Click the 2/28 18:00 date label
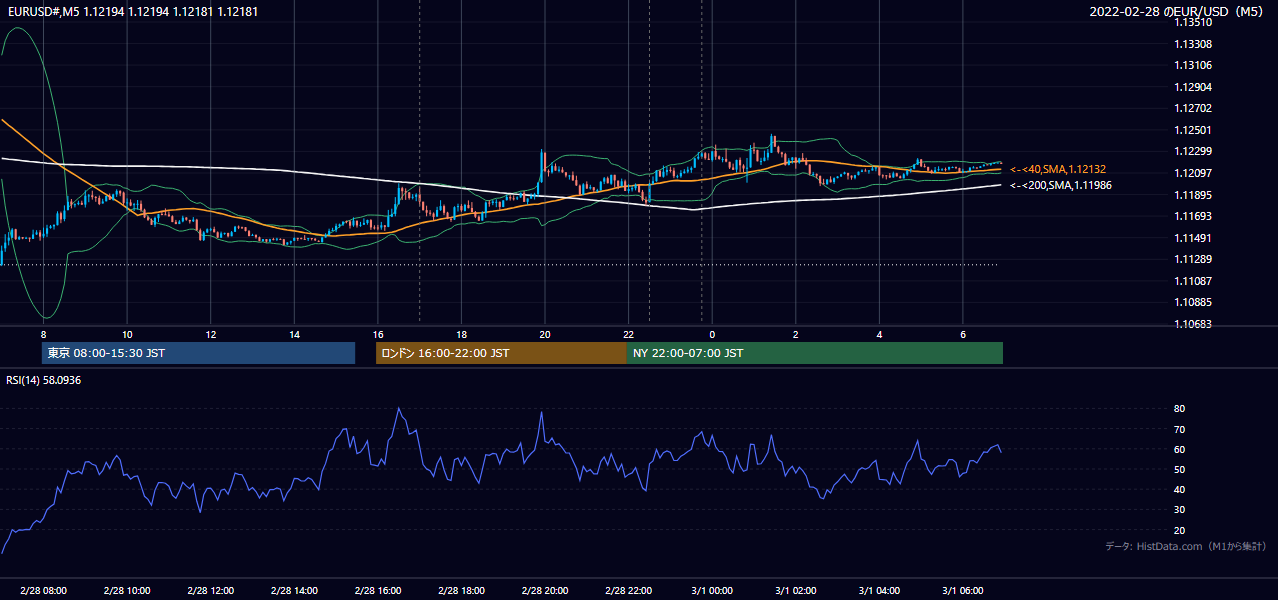 click(x=461, y=591)
